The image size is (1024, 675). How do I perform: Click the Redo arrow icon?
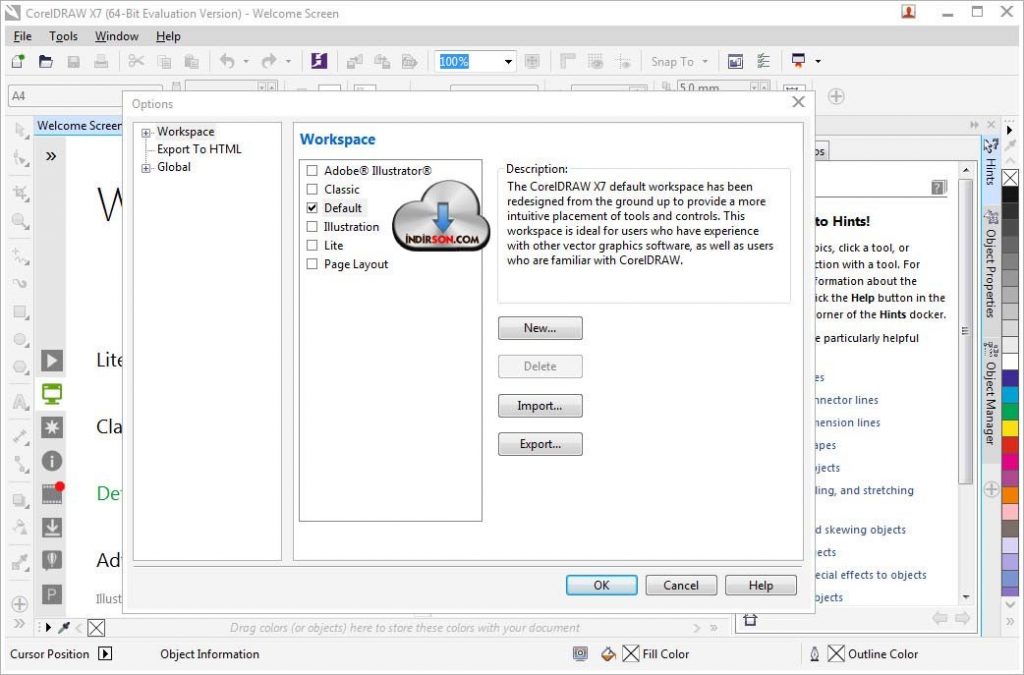pyautogui.click(x=268, y=61)
